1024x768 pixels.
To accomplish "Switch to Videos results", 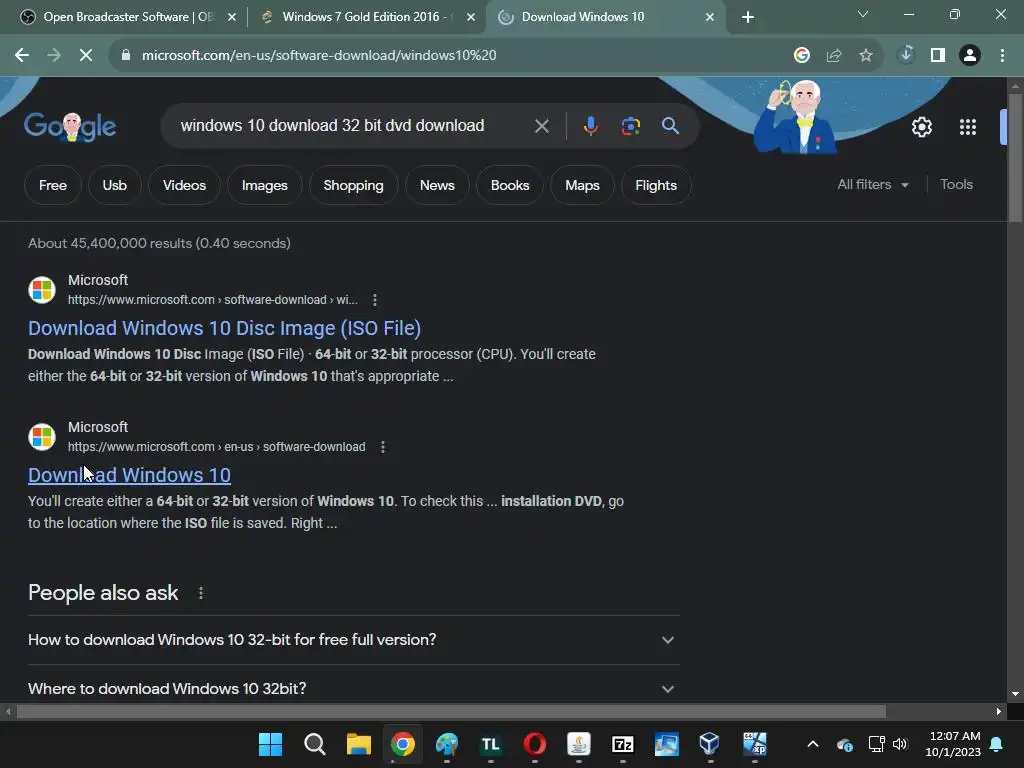I will [184, 185].
